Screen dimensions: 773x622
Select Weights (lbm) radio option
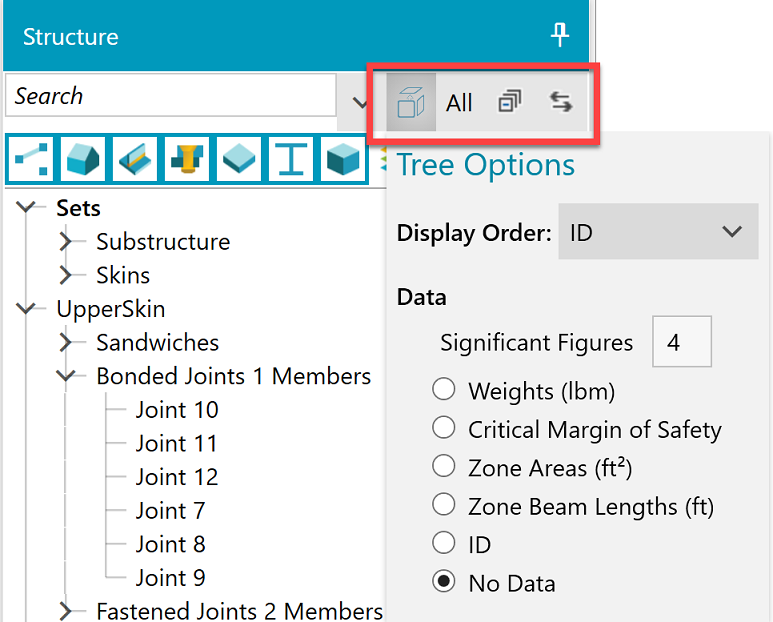[444, 389]
